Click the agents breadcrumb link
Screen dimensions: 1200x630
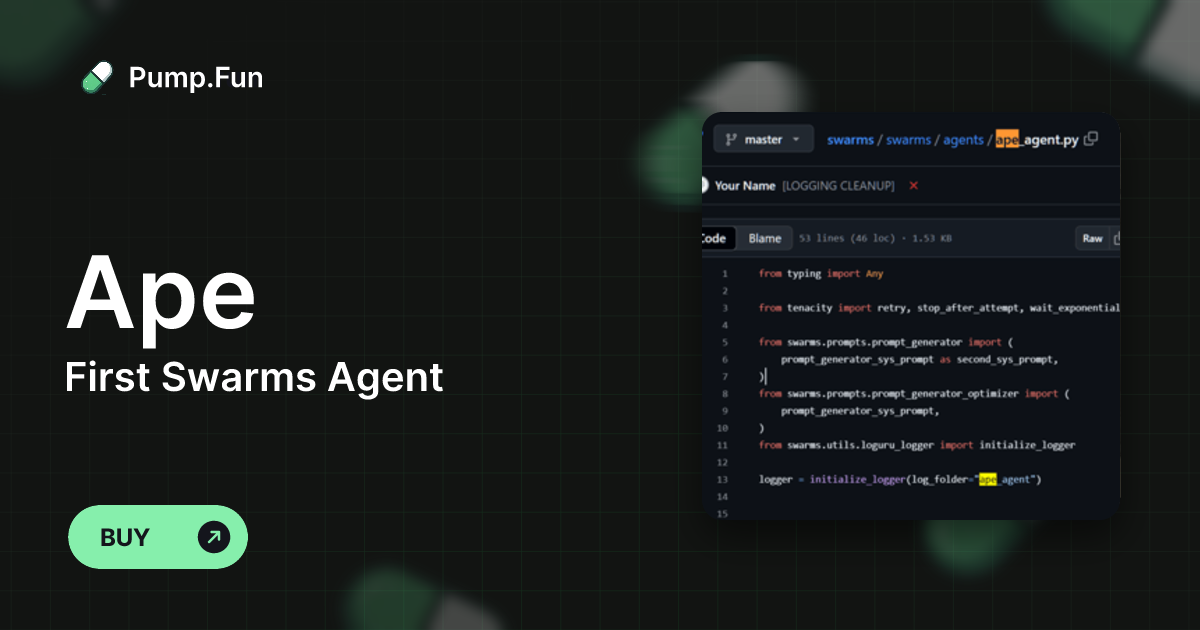click(x=963, y=140)
